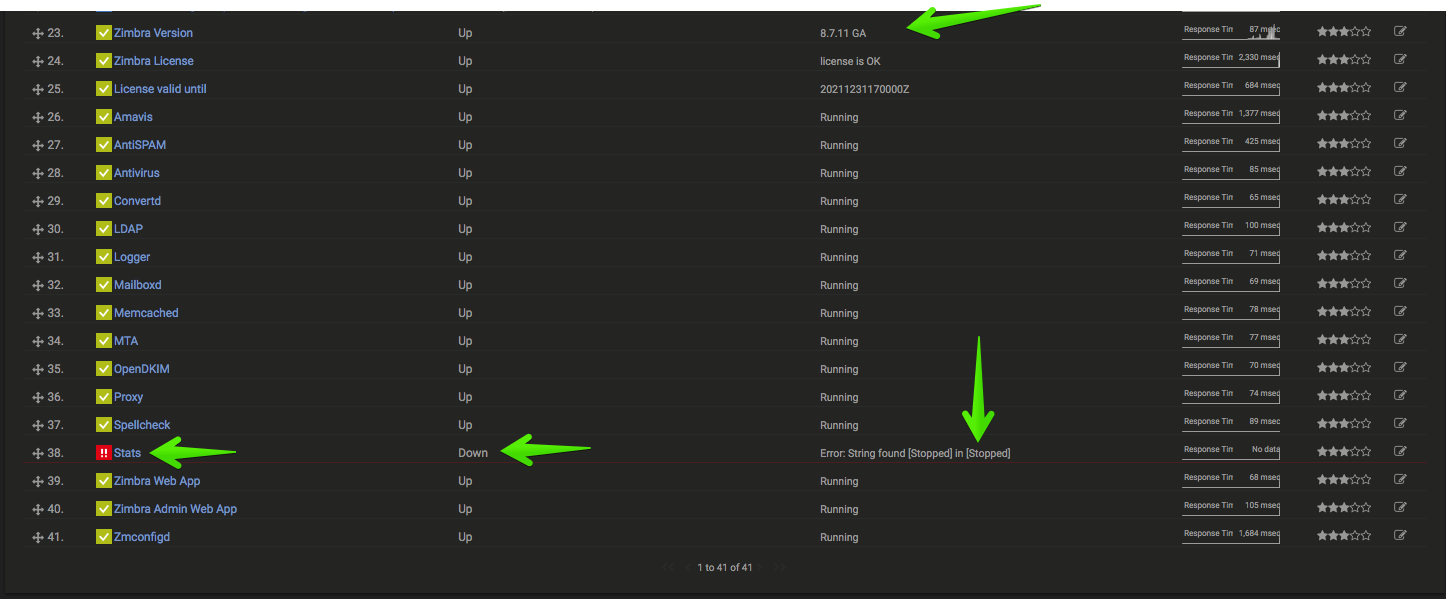1446x599 pixels.
Task: Click the green check beside Spellcheck
Action: (103, 425)
